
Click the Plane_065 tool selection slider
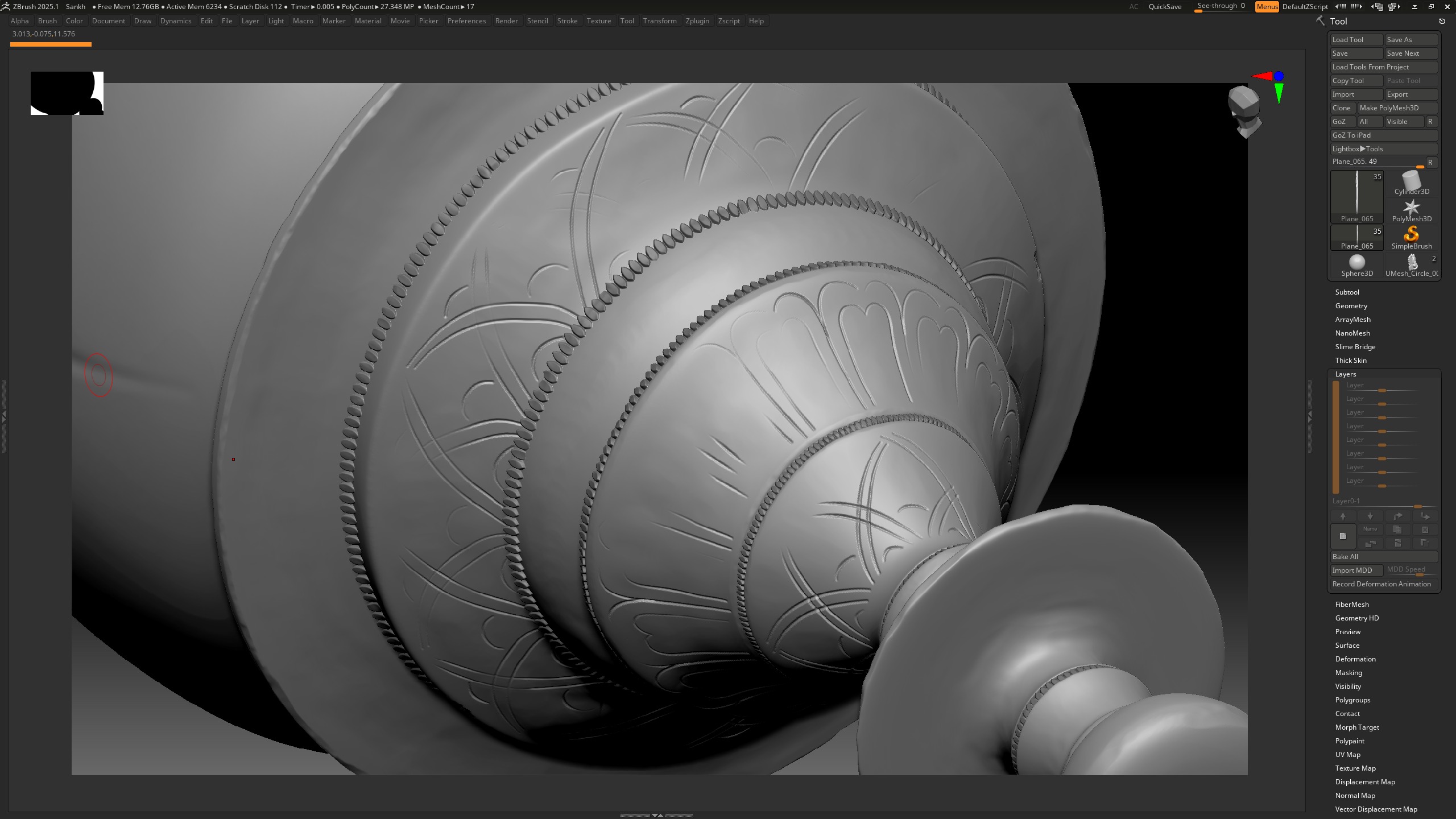click(1377, 162)
